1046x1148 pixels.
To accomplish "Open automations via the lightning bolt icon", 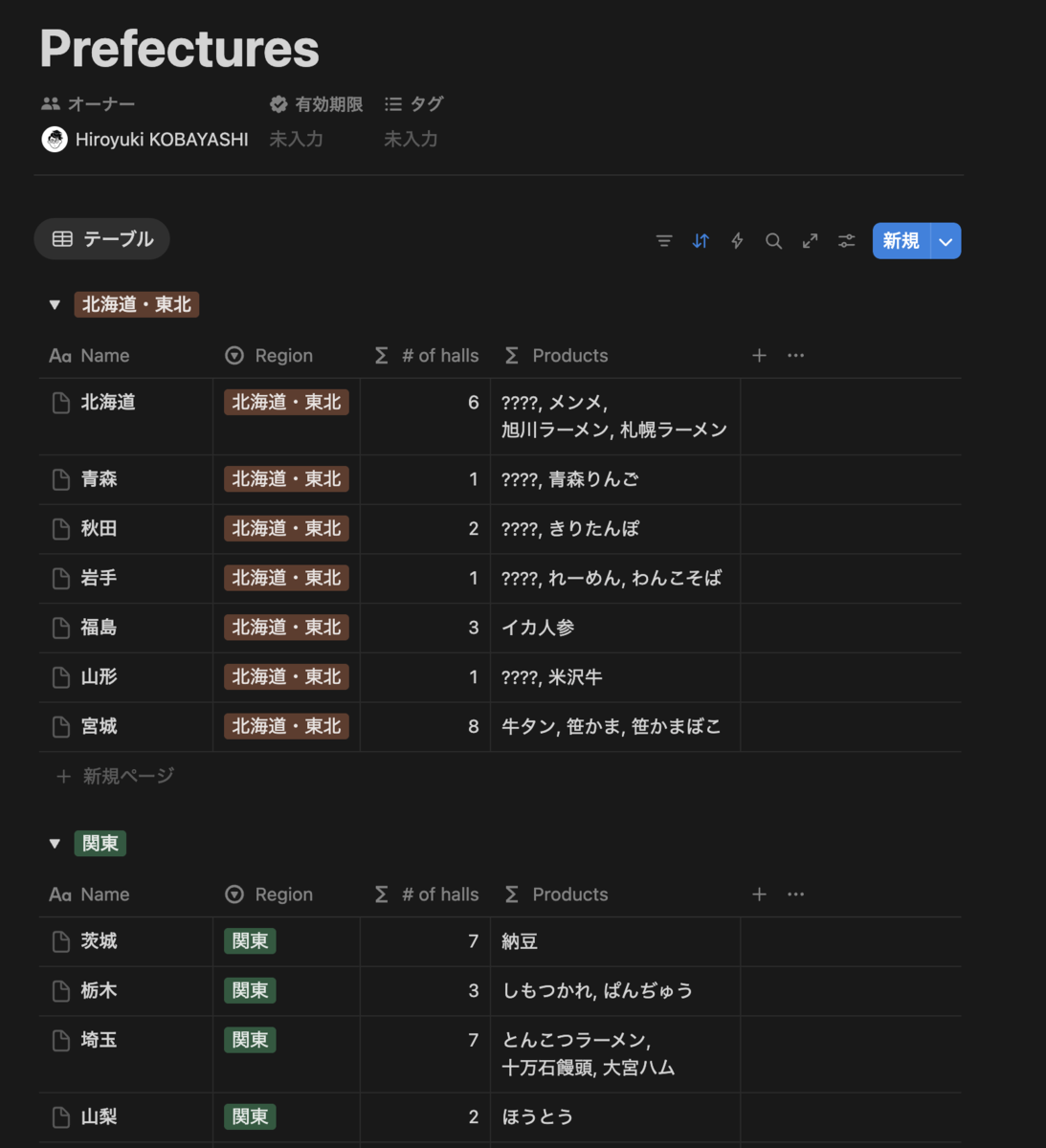I will pos(737,241).
